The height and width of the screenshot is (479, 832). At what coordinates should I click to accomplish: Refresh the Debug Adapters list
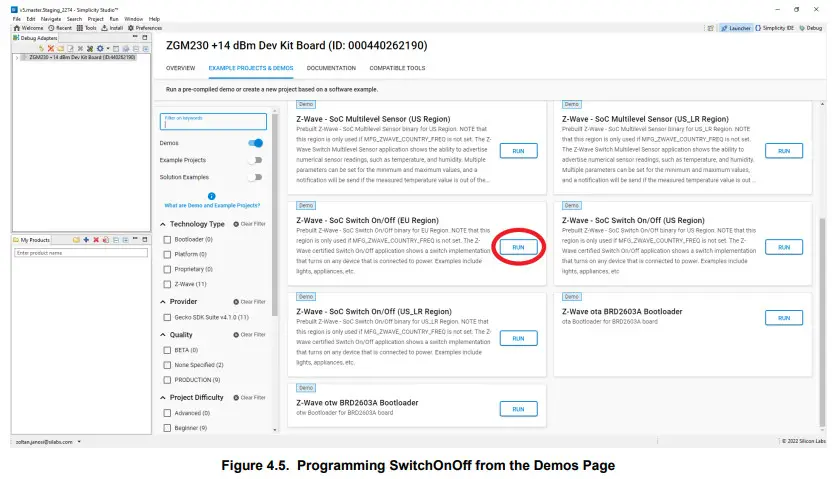pos(41,48)
